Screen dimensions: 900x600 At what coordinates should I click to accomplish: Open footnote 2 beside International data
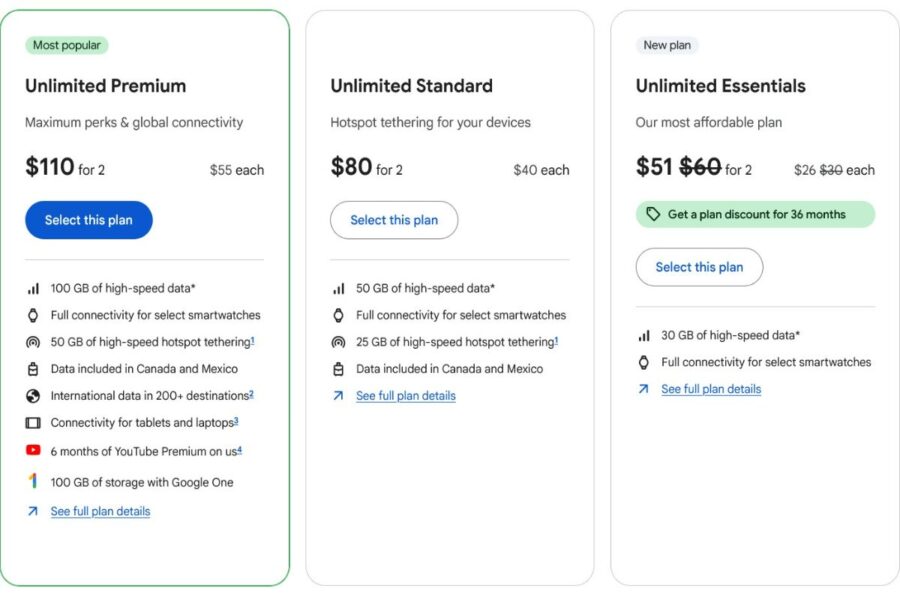coord(251,394)
